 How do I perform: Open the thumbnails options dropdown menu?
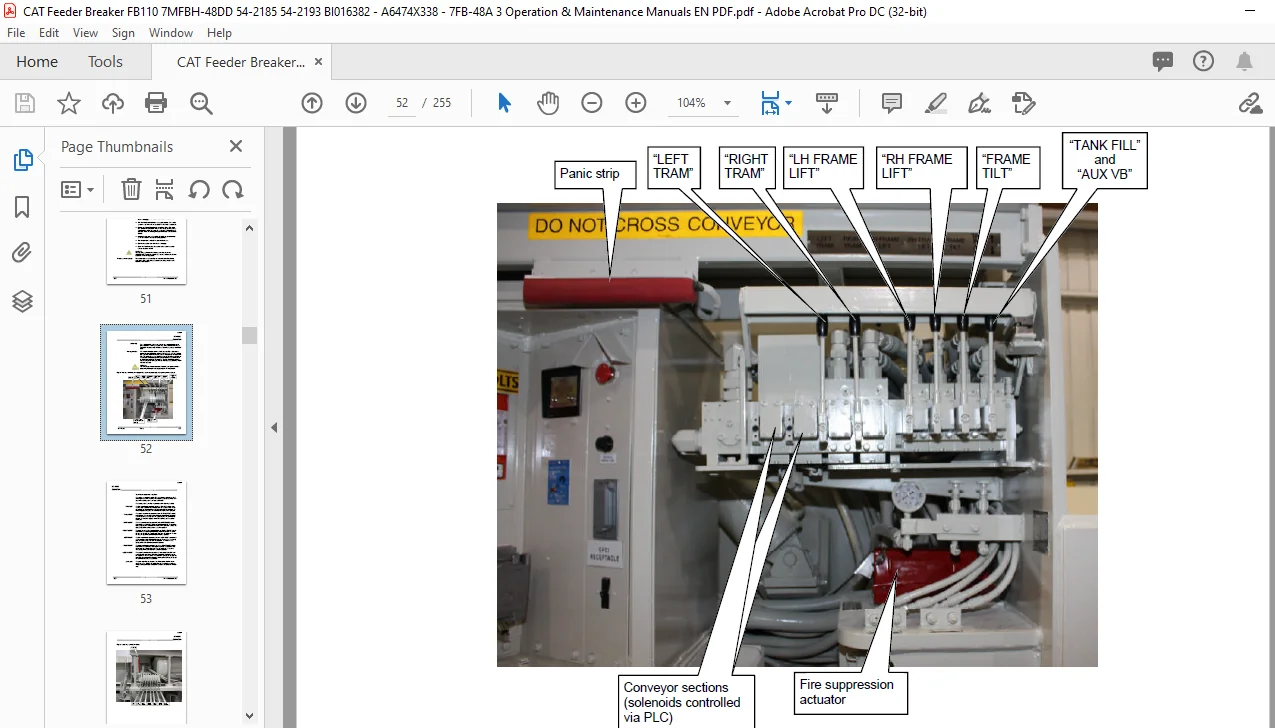78,189
